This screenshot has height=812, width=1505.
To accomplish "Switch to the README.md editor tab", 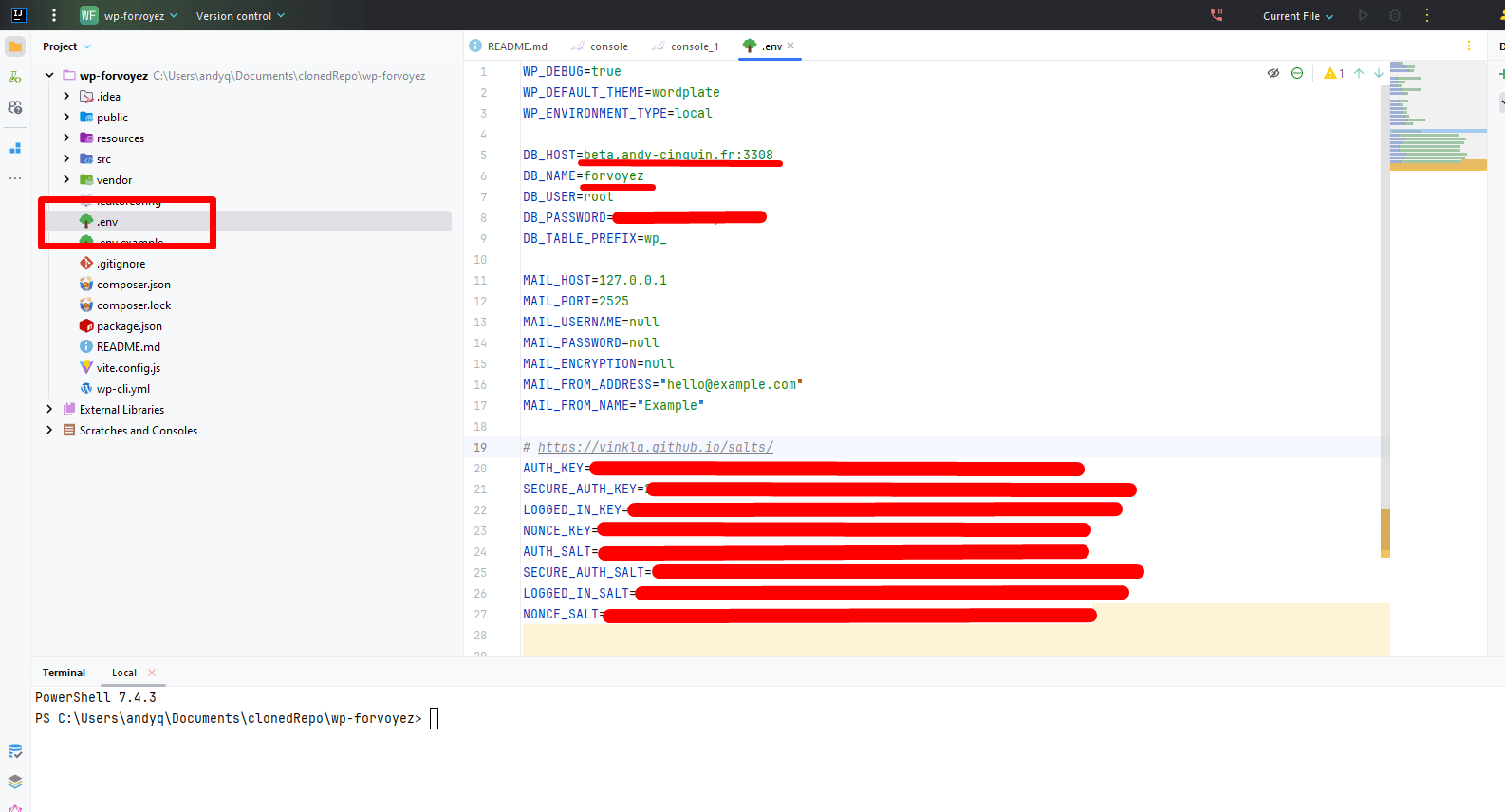I will tap(508, 46).
